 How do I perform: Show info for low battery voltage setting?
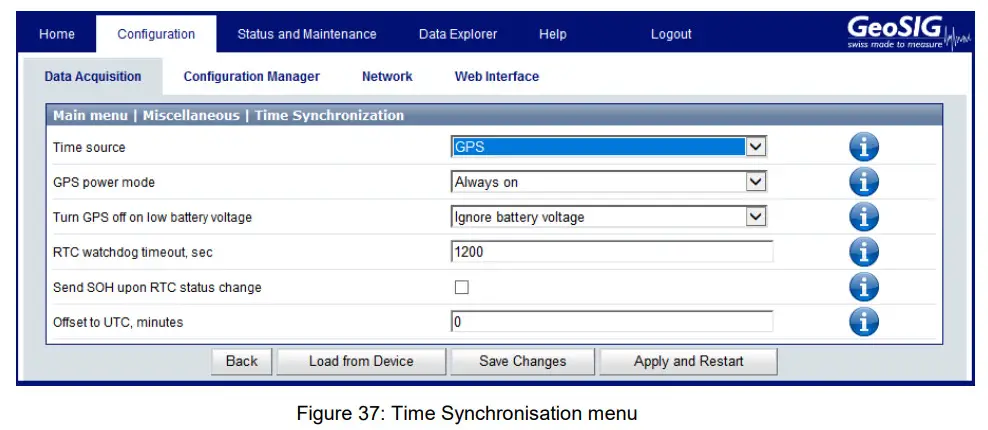click(864, 217)
